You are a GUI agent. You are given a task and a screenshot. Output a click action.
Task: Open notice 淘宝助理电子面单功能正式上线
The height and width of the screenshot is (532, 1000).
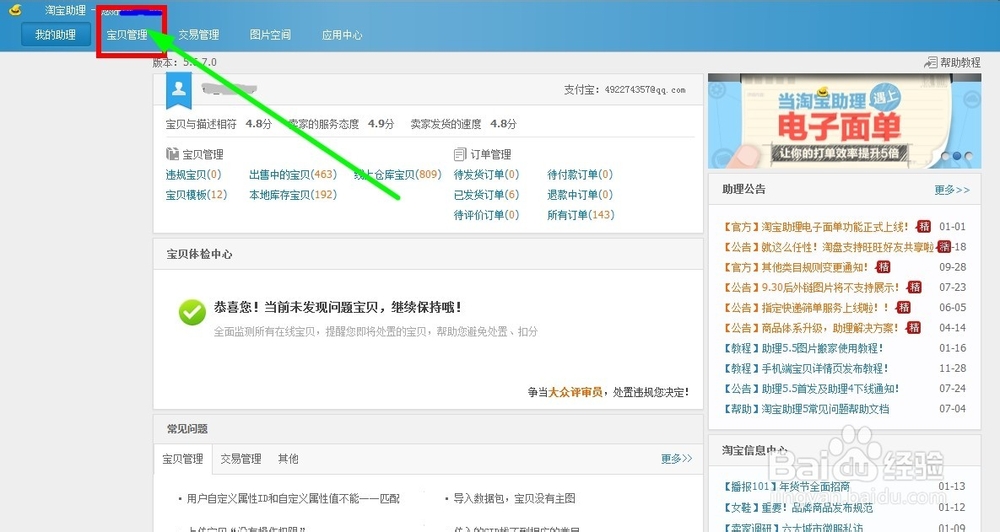click(x=816, y=226)
